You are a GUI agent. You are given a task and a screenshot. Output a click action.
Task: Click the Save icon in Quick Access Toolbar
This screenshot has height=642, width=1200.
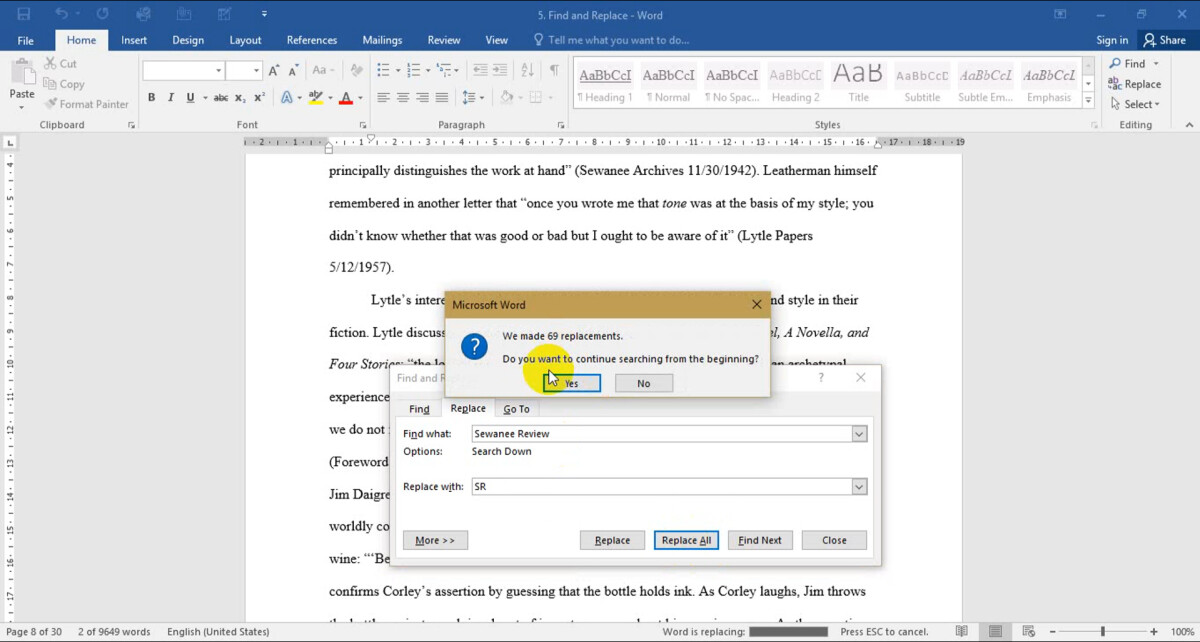[x=24, y=14]
